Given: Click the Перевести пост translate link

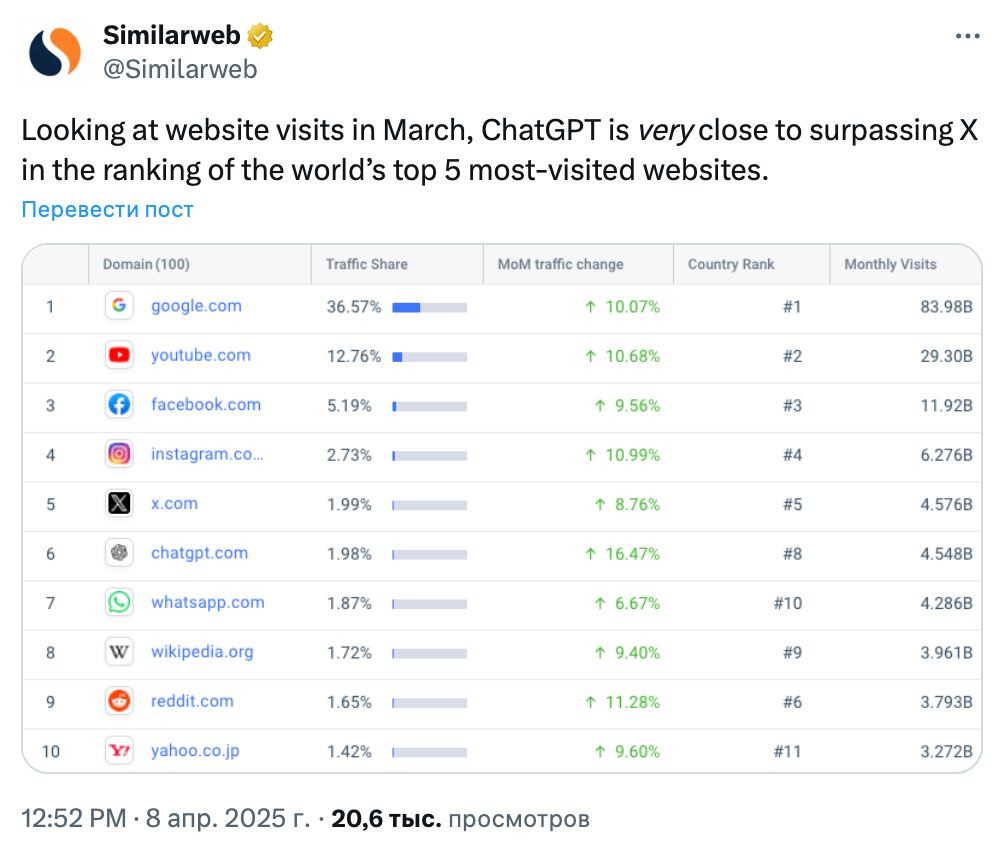Looking at the screenshot, I should pyautogui.click(x=107, y=210).
